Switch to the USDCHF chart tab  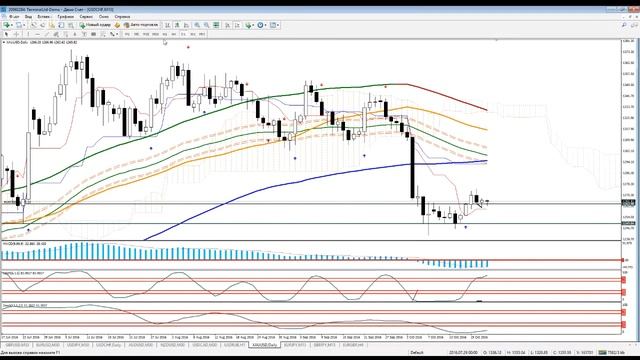point(108,345)
